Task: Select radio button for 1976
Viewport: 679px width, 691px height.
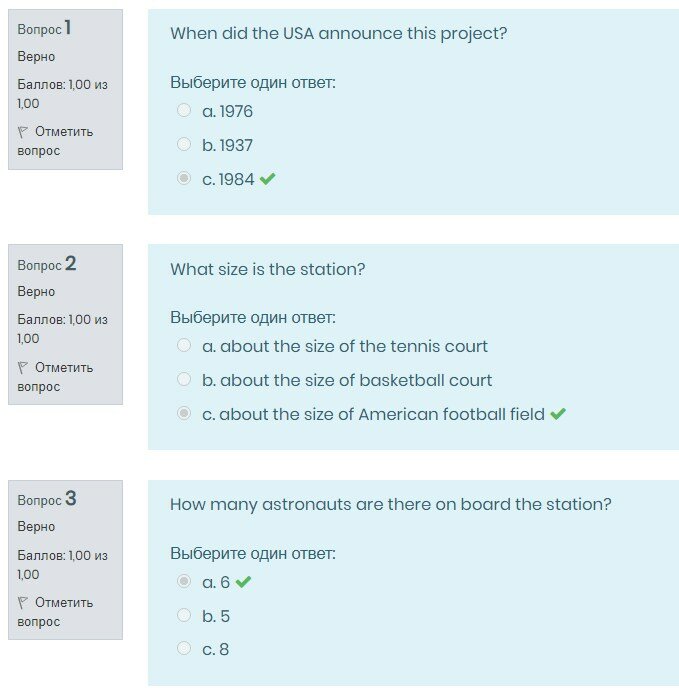Action: [184, 111]
